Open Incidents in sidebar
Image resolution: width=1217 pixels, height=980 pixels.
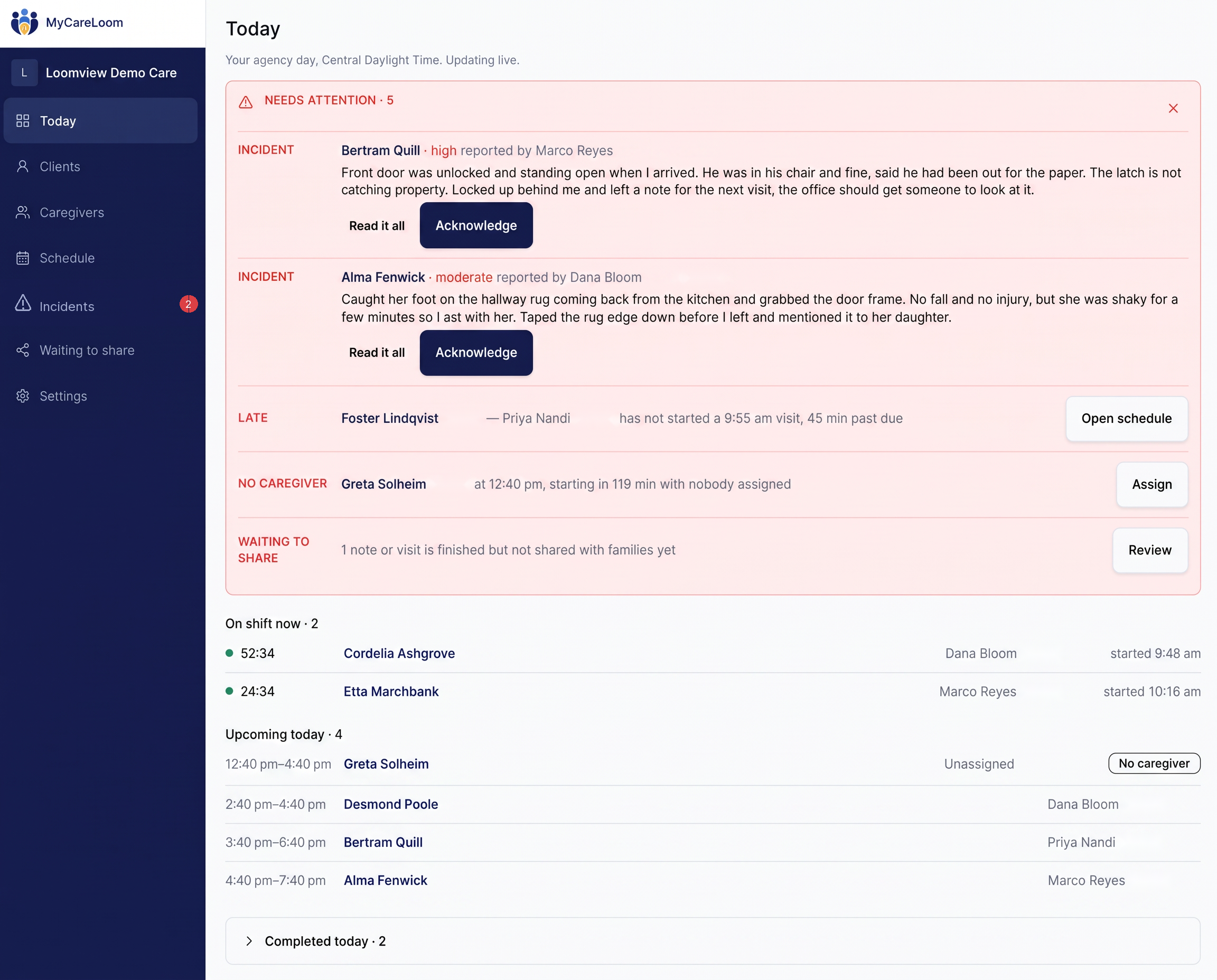tap(100, 305)
